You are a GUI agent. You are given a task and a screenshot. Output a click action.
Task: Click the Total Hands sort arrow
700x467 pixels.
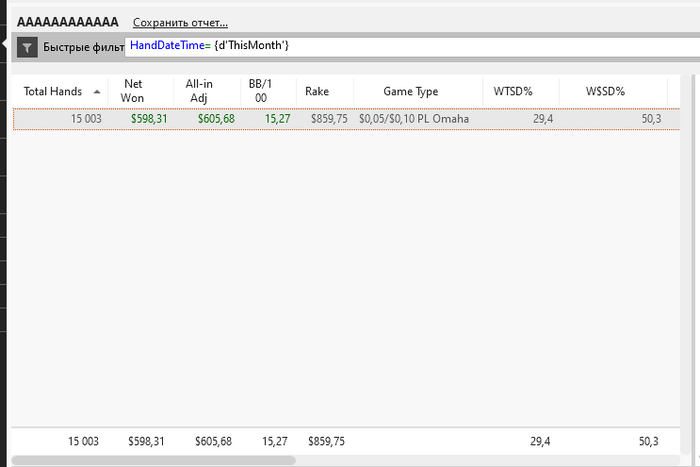[x=97, y=92]
